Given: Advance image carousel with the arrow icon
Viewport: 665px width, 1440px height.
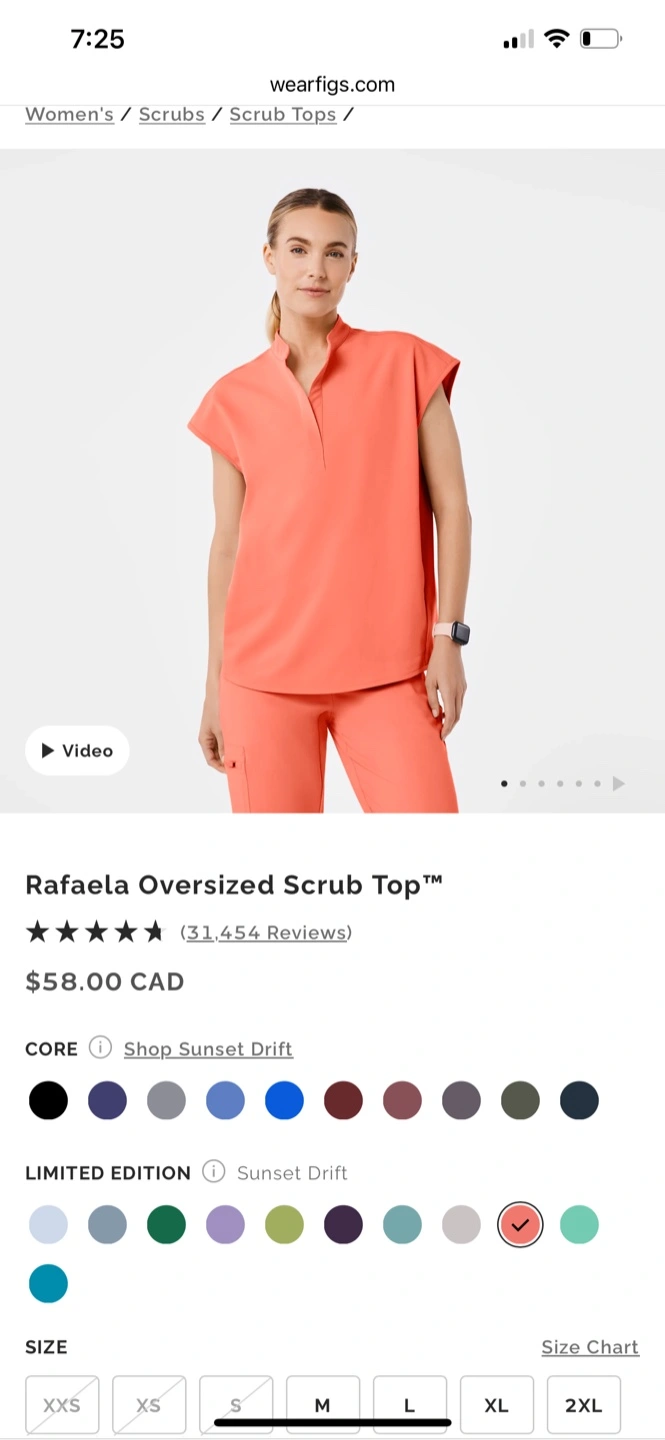Looking at the screenshot, I should click(619, 783).
